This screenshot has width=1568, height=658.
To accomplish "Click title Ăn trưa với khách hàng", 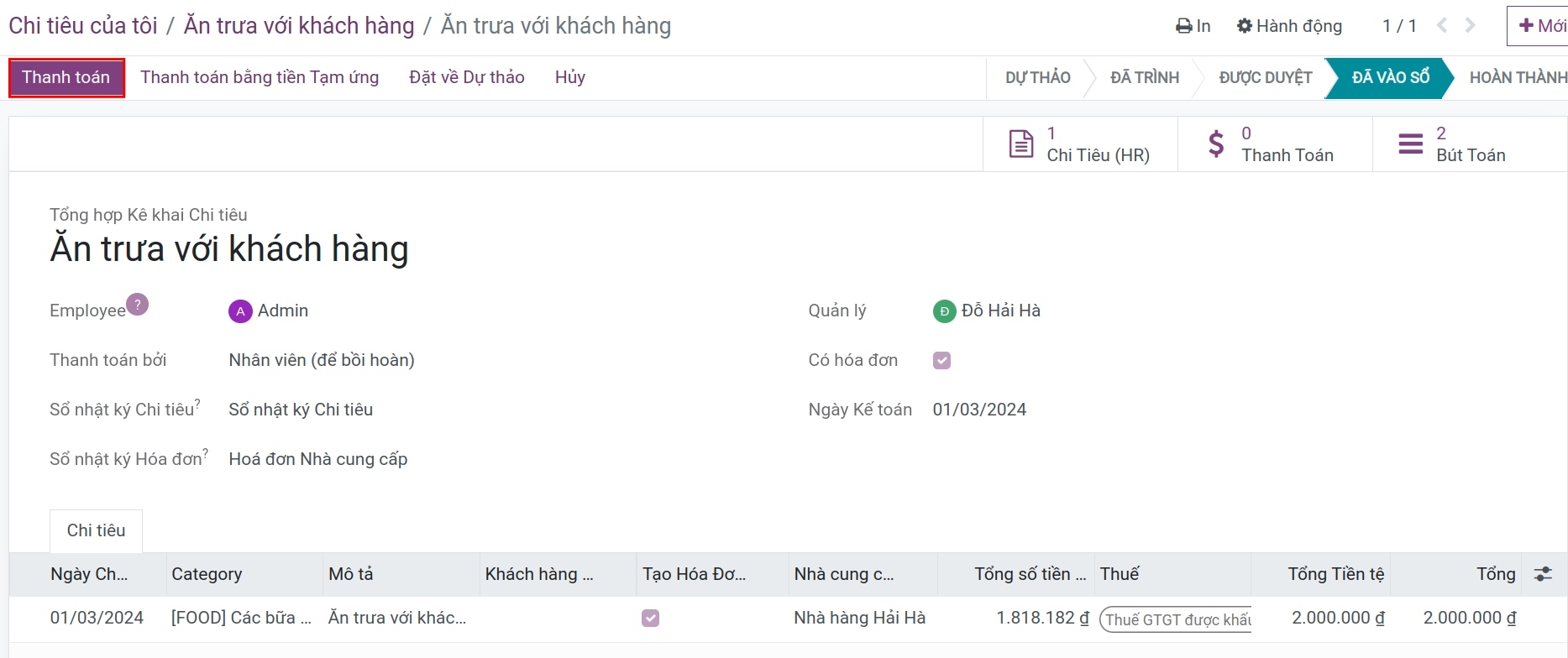I will tap(229, 249).
